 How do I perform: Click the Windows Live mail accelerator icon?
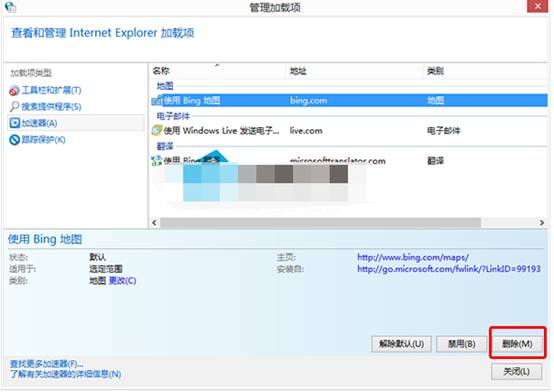157,130
